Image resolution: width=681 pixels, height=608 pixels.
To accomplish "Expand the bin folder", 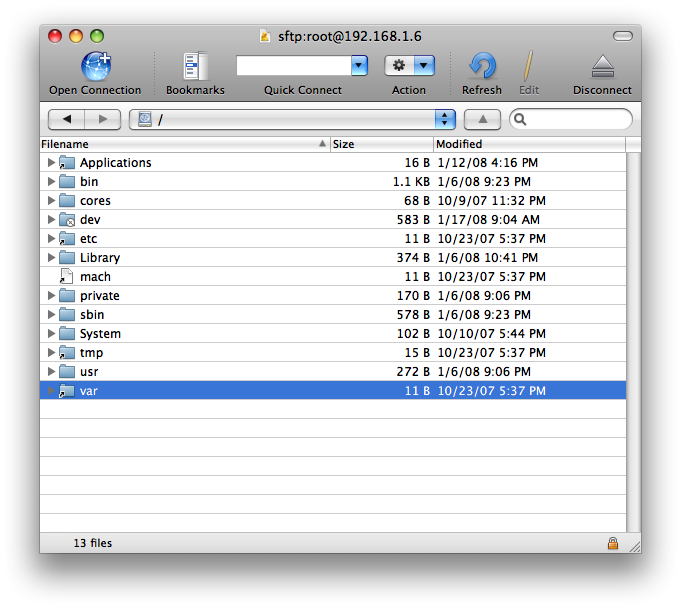I will pos(51,182).
